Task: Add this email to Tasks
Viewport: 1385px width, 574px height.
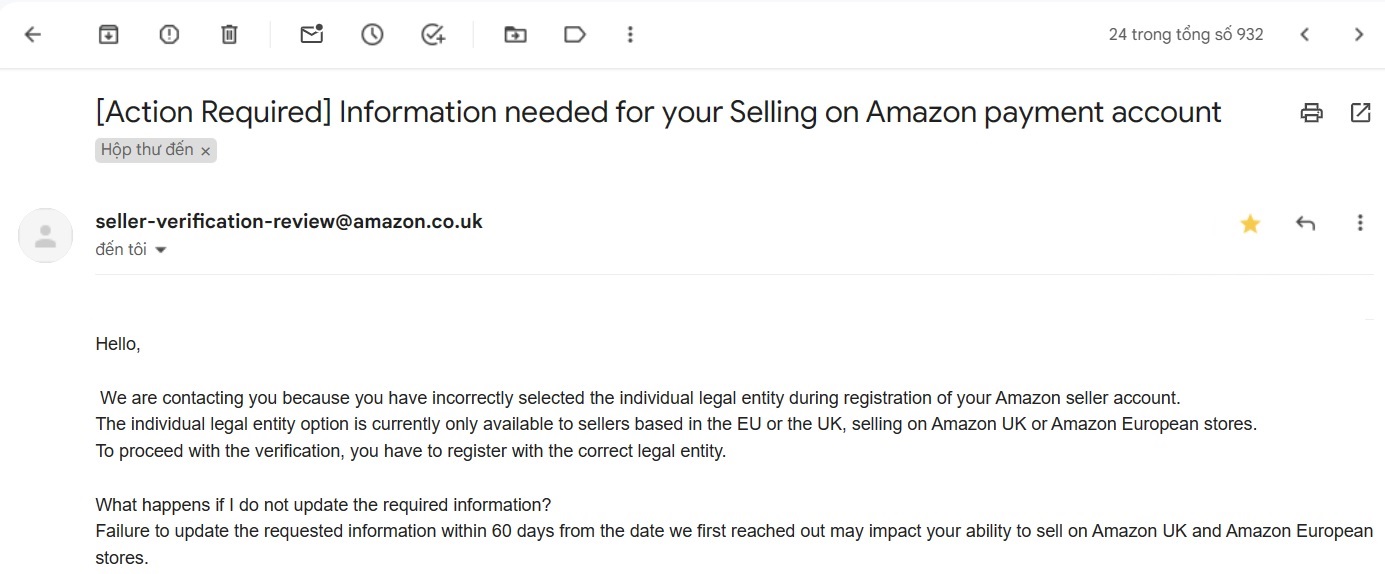Action: click(x=433, y=35)
